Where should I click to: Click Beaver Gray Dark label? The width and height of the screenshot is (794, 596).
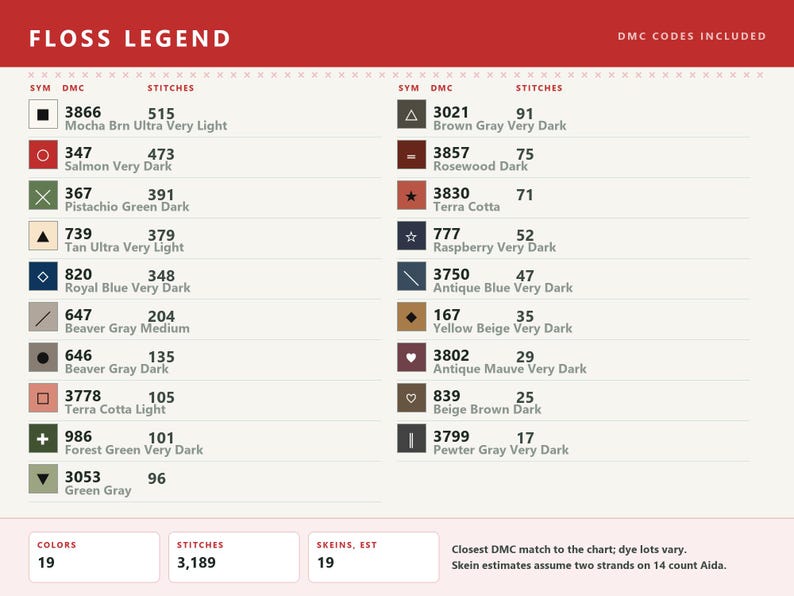pyautogui.click(x=116, y=369)
